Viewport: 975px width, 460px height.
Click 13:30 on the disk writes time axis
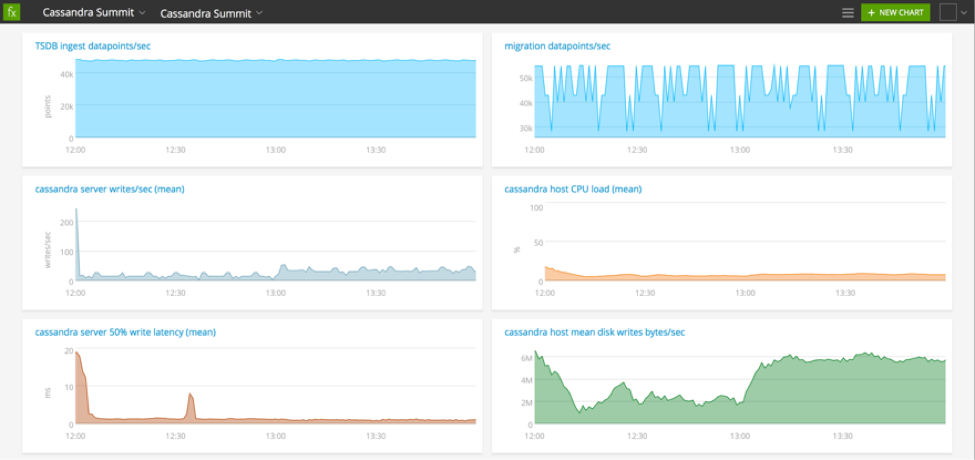(842, 436)
